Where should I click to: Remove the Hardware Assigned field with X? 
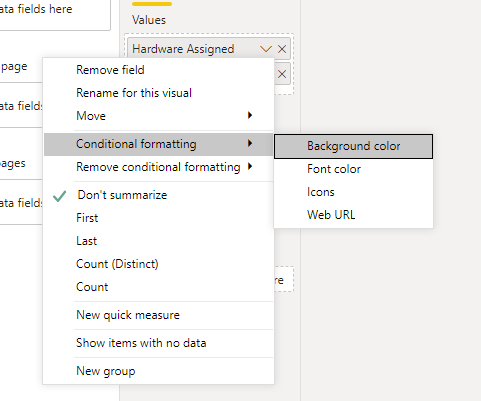click(282, 49)
